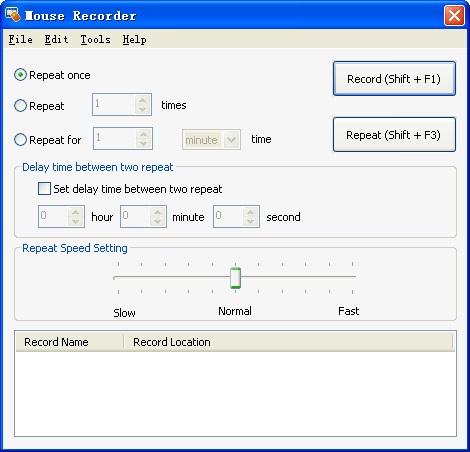Close the Mouse Recorder window
The image size is (470, 452).
(454, 15)
